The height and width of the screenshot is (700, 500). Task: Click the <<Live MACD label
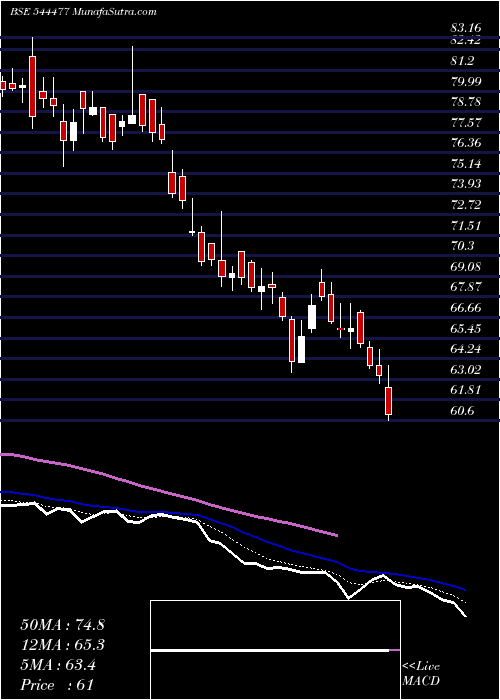click(x=421, y=673)
